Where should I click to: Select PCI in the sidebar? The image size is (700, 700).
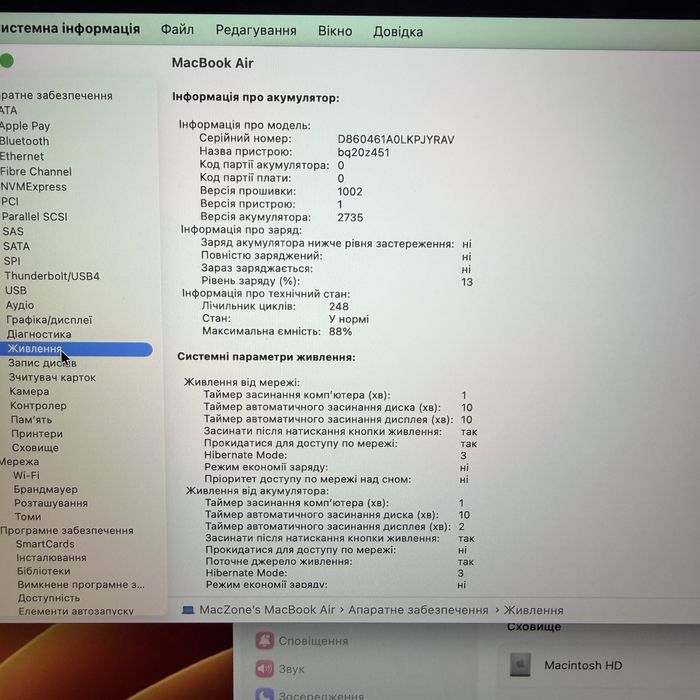coord(10,201)
